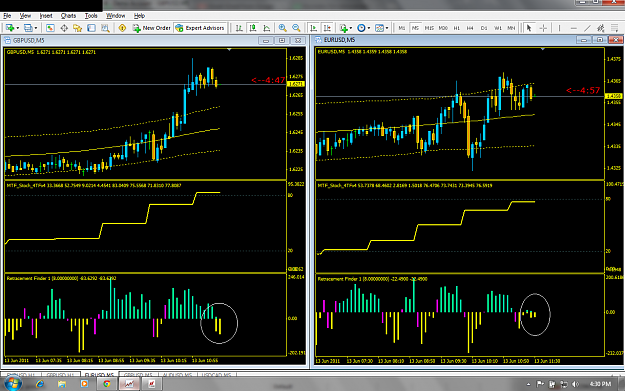Open the View menu
This screenshot has height=391, width=625.
[25, 16]
